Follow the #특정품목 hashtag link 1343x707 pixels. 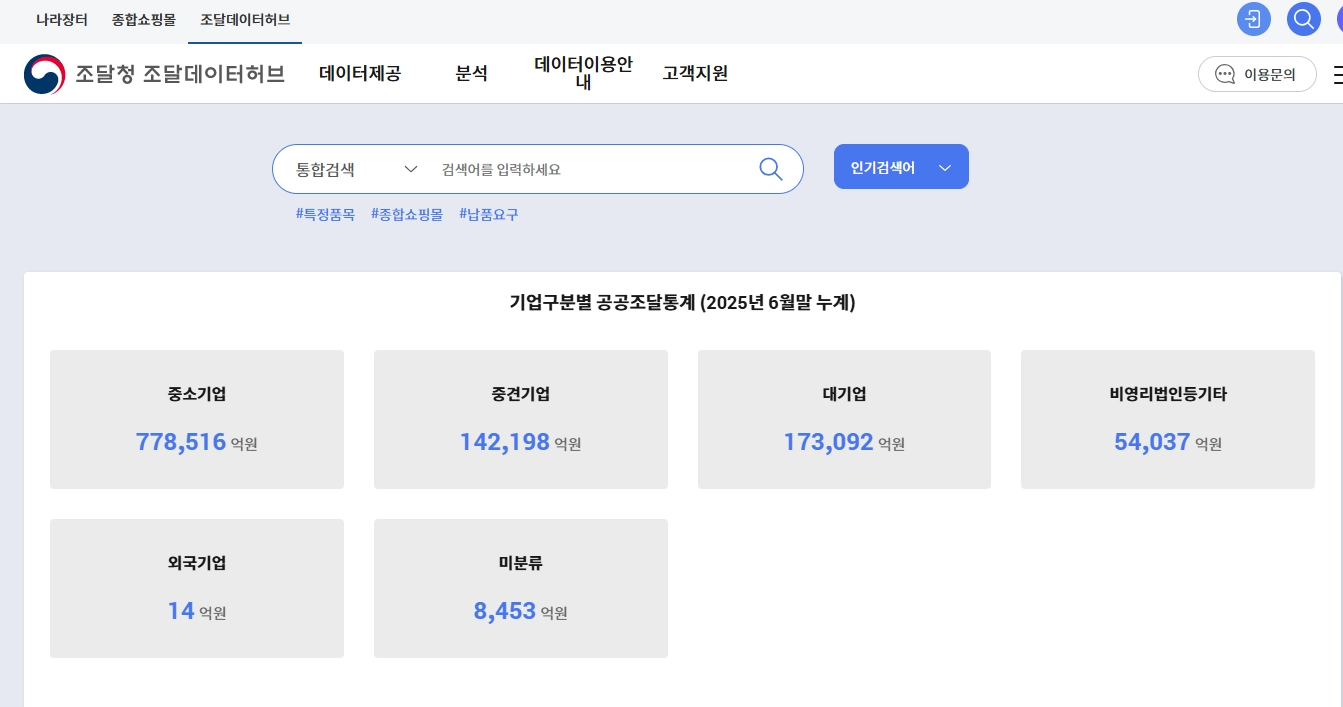(325, 214)
